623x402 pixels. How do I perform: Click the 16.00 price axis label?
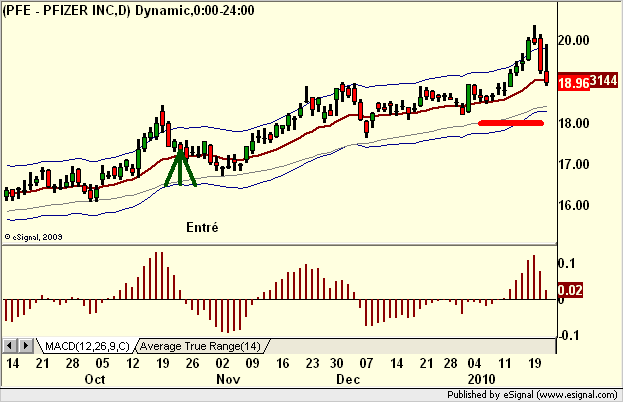pos(574,205)
